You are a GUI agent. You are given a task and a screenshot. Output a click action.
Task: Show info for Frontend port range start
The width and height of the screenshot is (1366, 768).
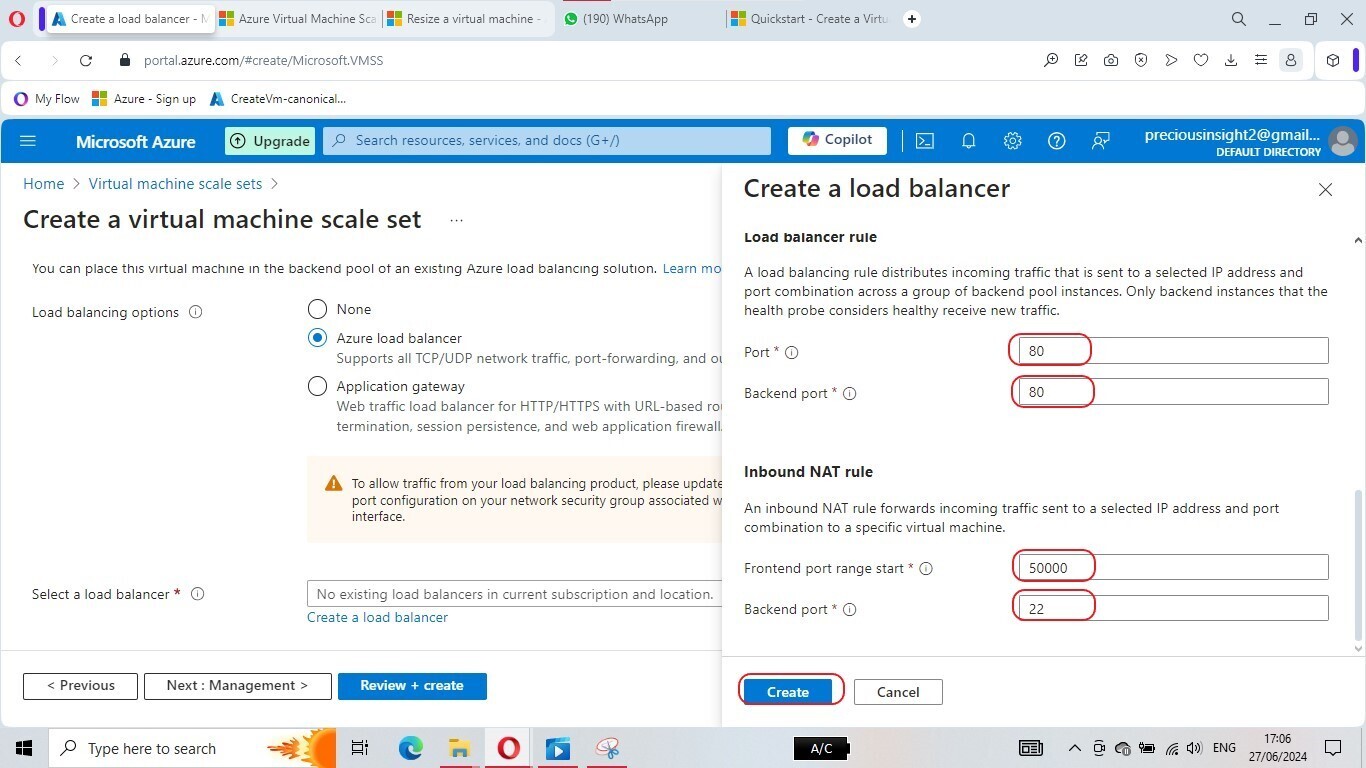[x=926, y=568]
